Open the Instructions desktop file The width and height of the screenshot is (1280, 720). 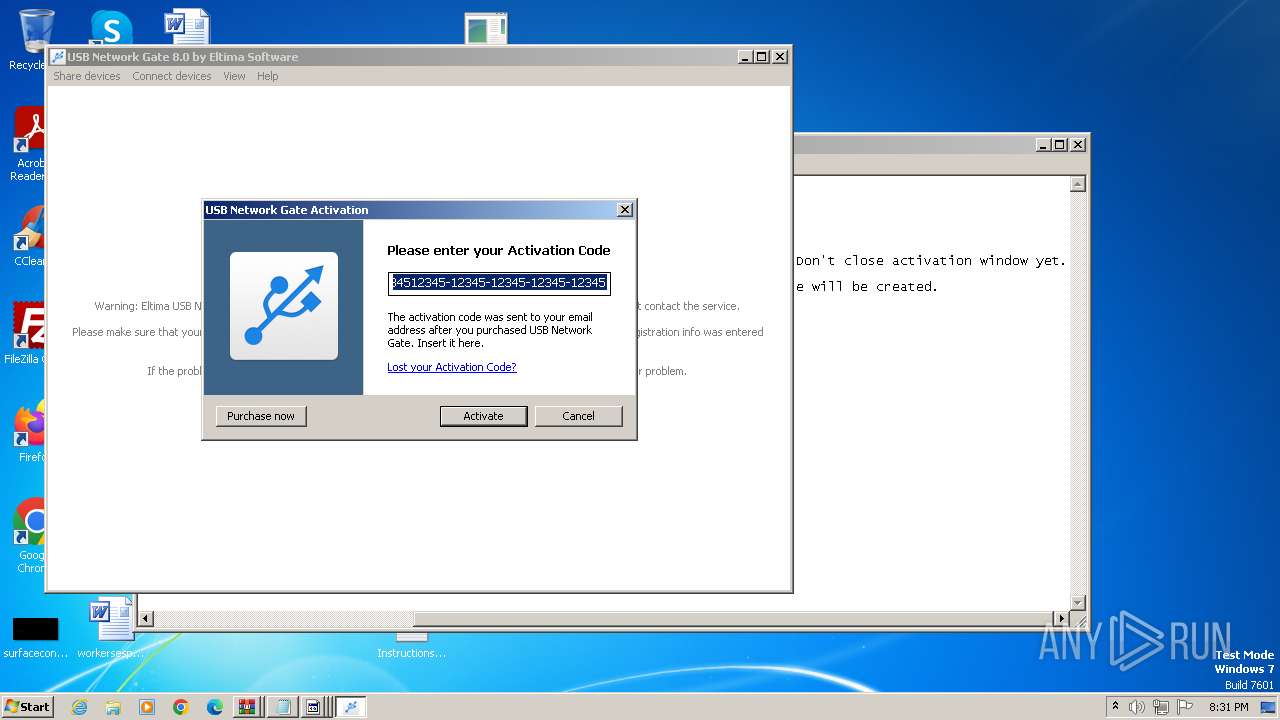411,645
